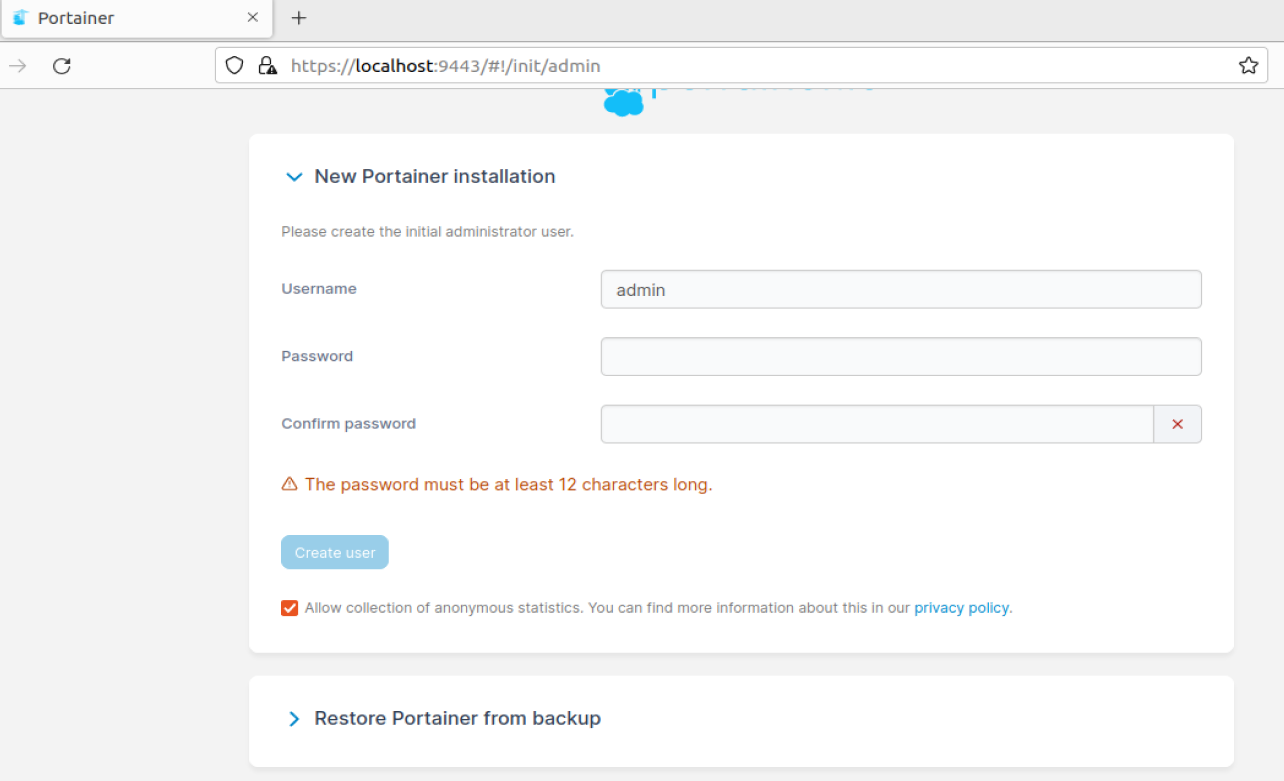Switch to the Portainer browser tab

tap(130, 17)
